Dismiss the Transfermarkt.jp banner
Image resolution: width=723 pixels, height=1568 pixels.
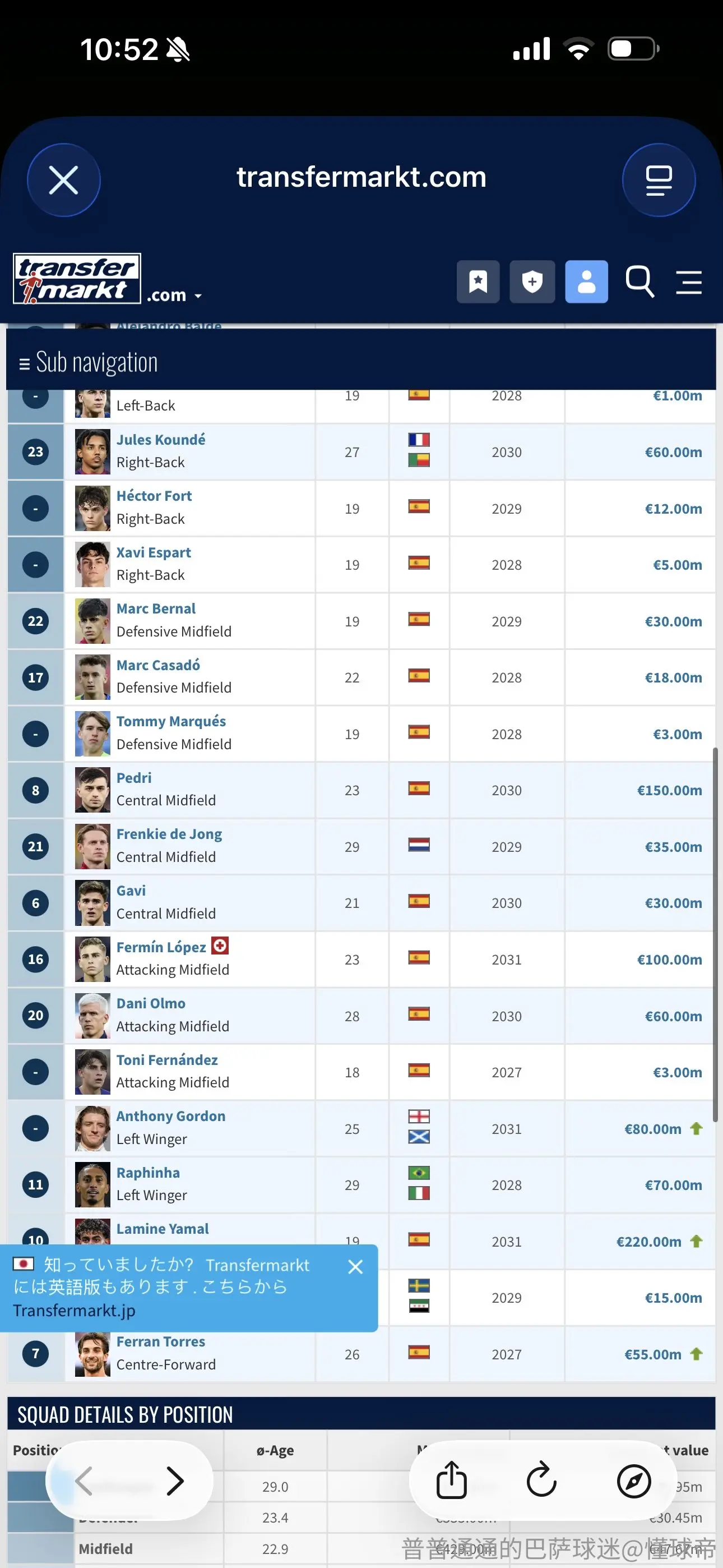pyautogui.click(x=355, y=1267)
